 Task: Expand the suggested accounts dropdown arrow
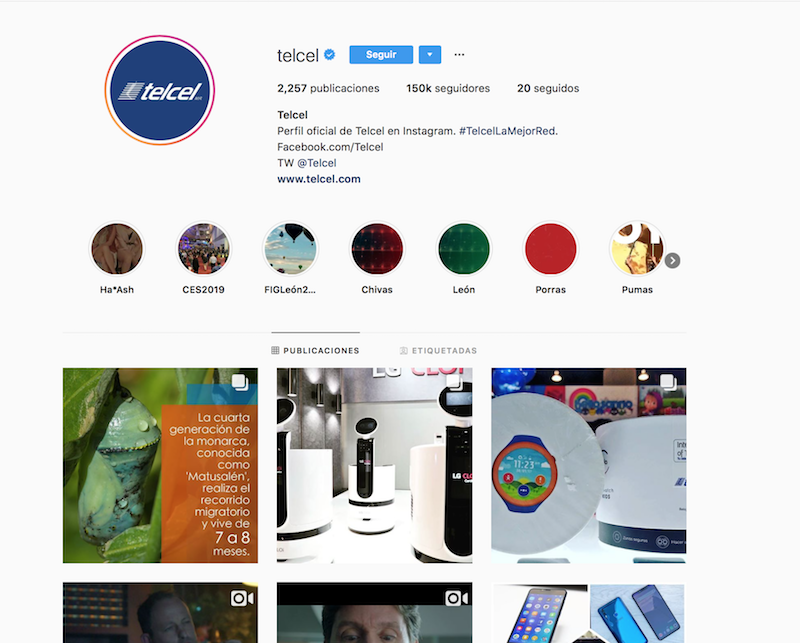click(x=430, y=55)
